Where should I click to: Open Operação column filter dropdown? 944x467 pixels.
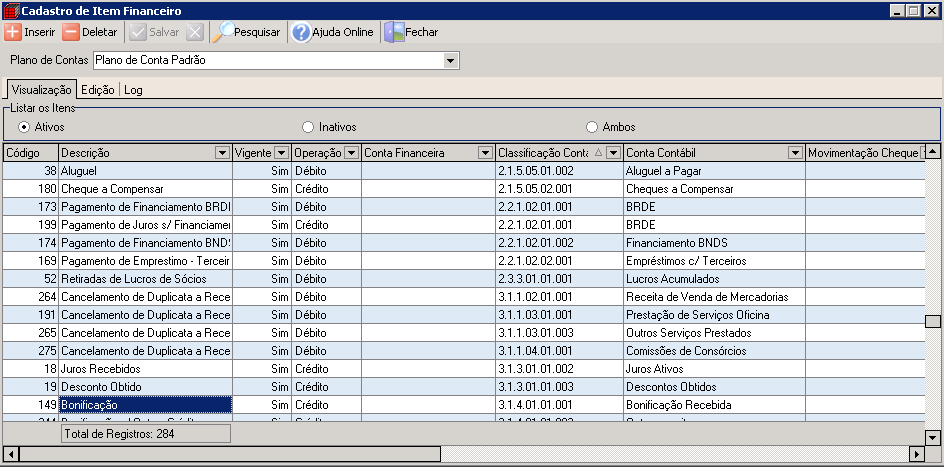click(x=352, y=153)
